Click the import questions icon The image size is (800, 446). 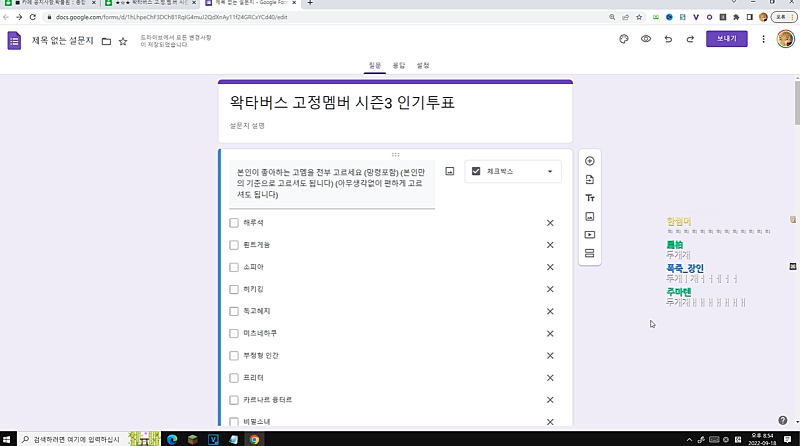coord(590,179)
